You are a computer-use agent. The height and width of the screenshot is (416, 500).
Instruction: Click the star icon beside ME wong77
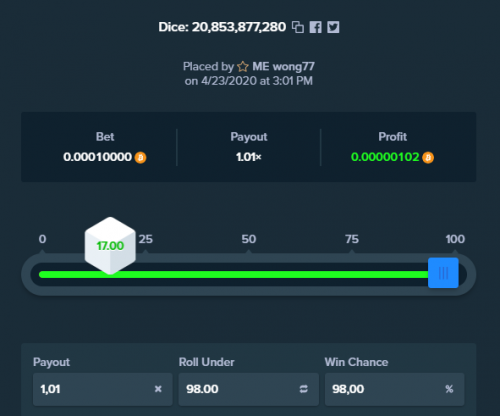click(x=243, y=67)
